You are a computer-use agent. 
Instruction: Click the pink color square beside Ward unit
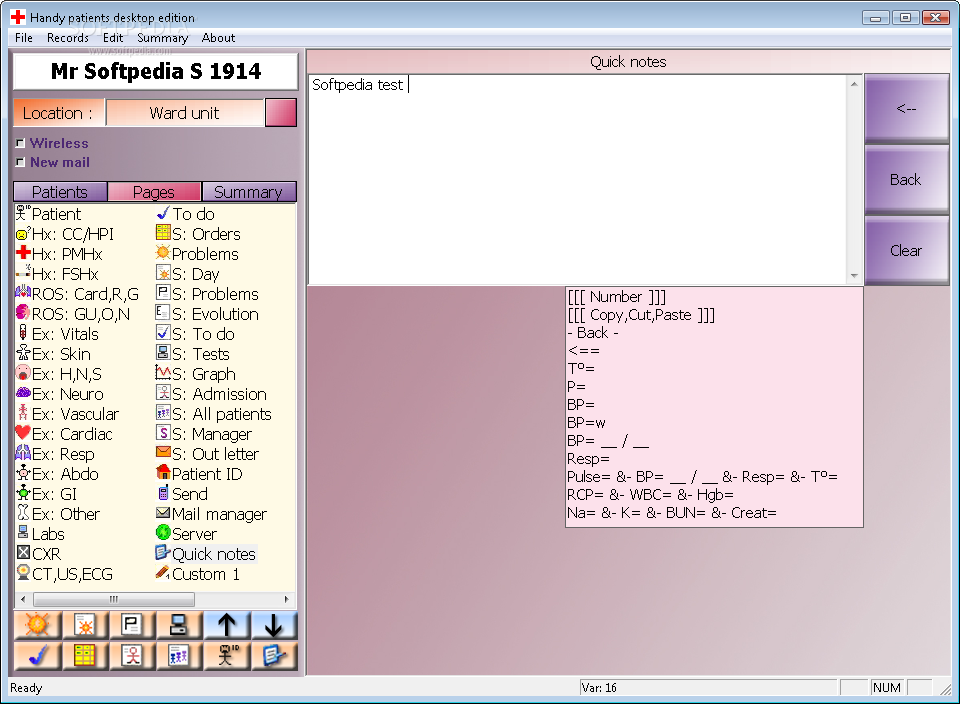point(281,113)
